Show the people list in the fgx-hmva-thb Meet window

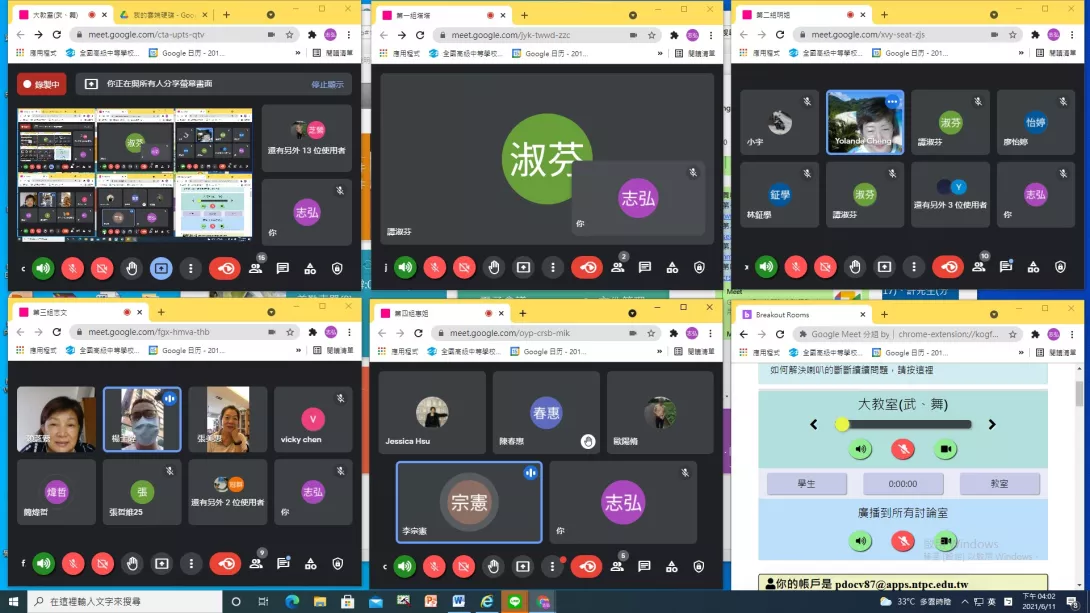(x=257, y=563)
